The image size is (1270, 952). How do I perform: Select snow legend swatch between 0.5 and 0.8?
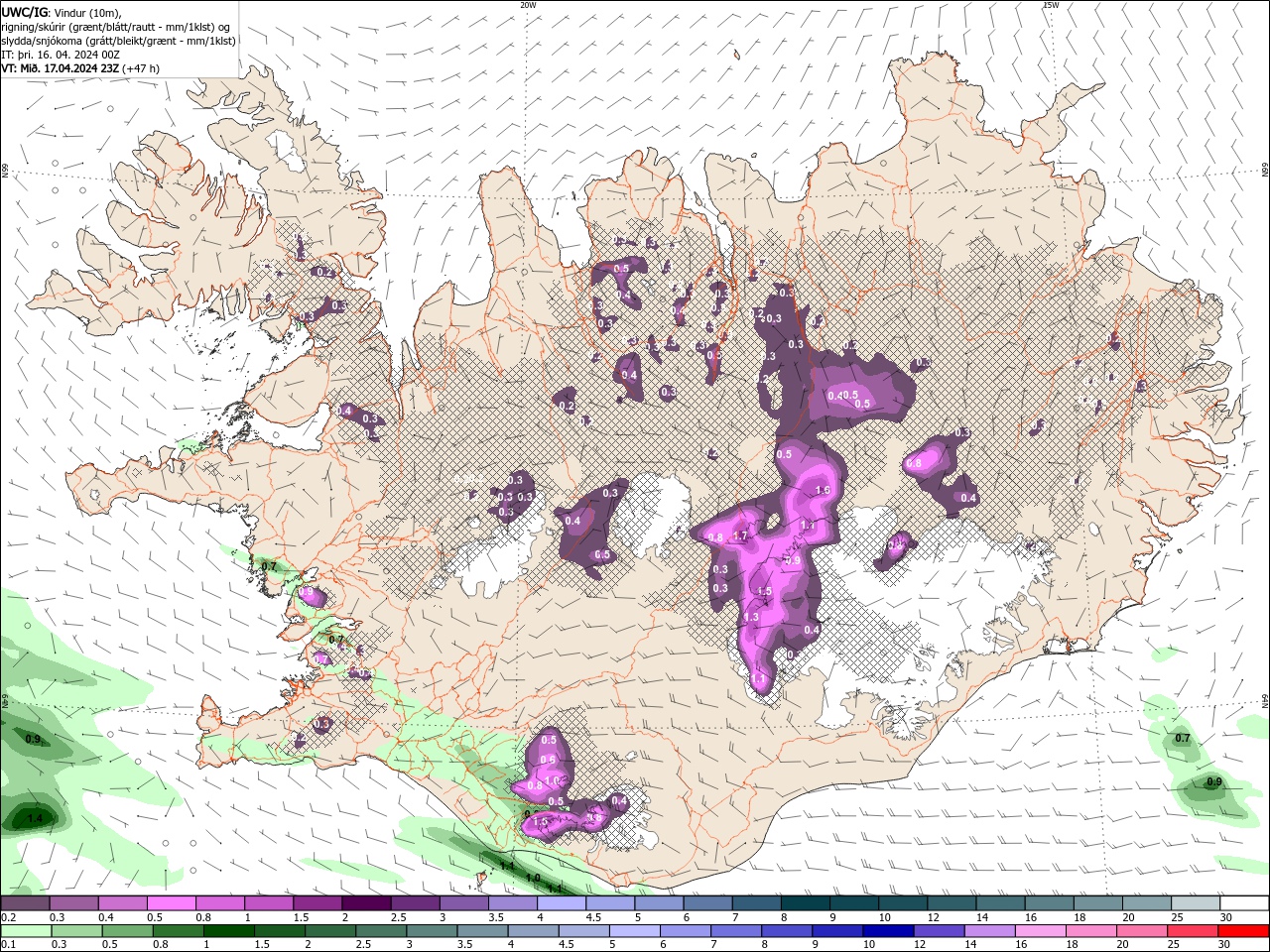(172, 903)
